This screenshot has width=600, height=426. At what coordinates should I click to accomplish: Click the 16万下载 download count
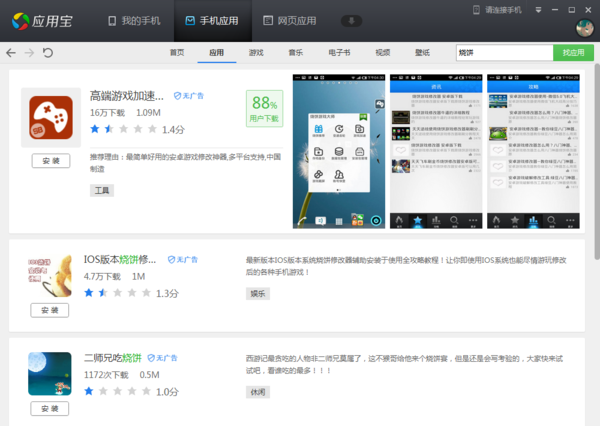108,113
